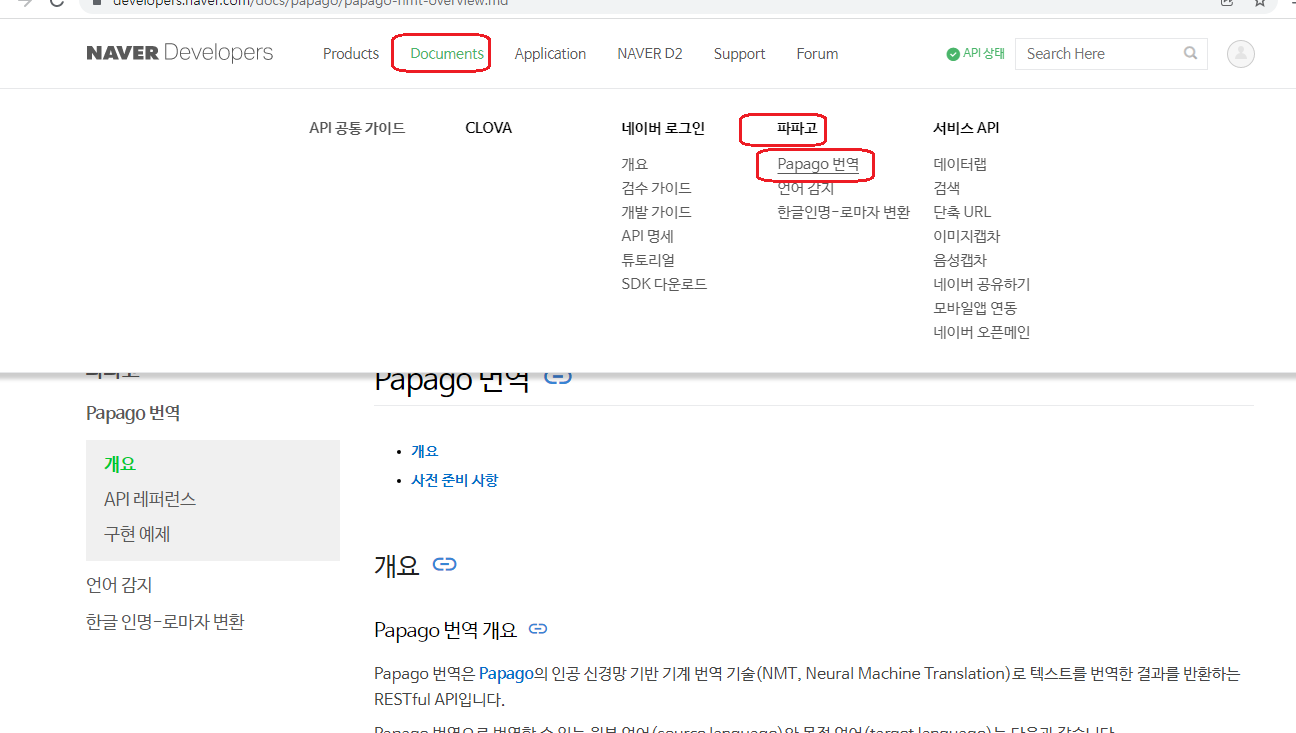Select API 공통 가이드 in dropdown

tap(357, 128)
